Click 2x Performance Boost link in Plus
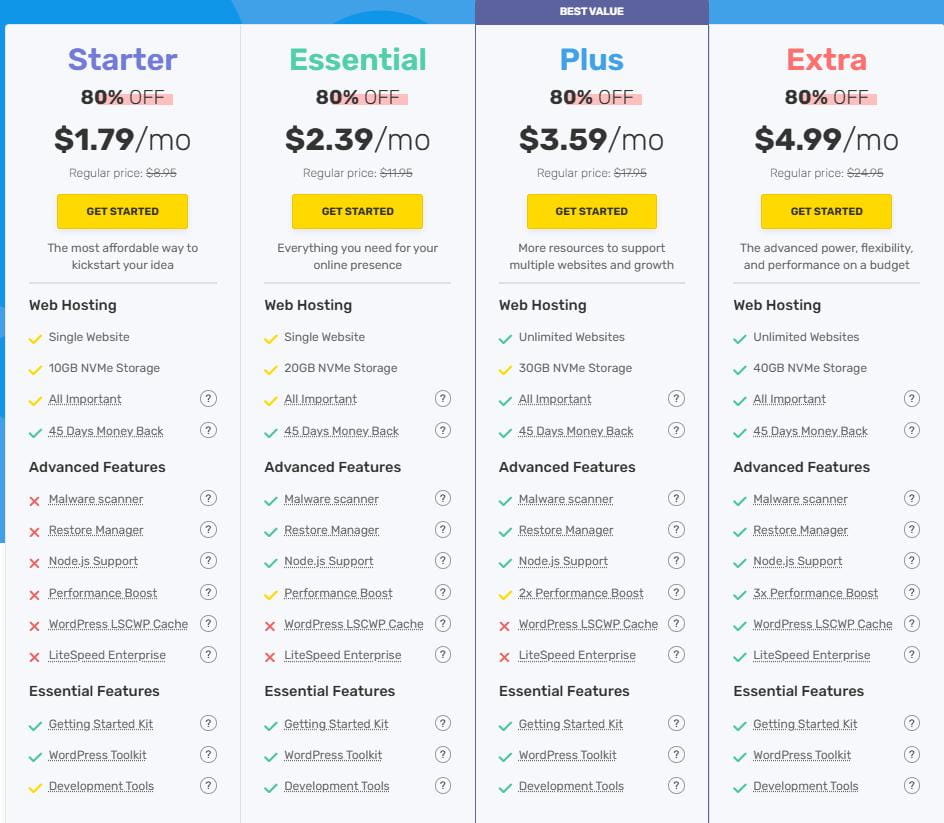 [581, 593]
